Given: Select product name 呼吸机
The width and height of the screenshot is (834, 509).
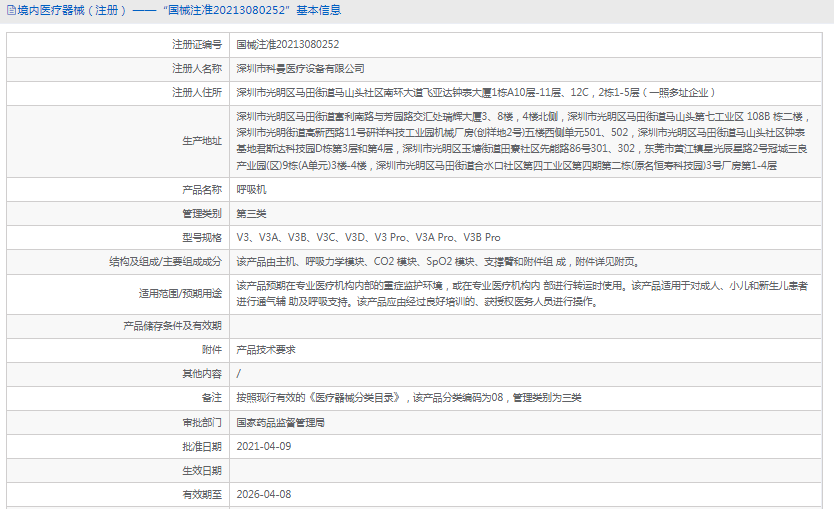Looking at the screenshot, I should tap(252, 189).
